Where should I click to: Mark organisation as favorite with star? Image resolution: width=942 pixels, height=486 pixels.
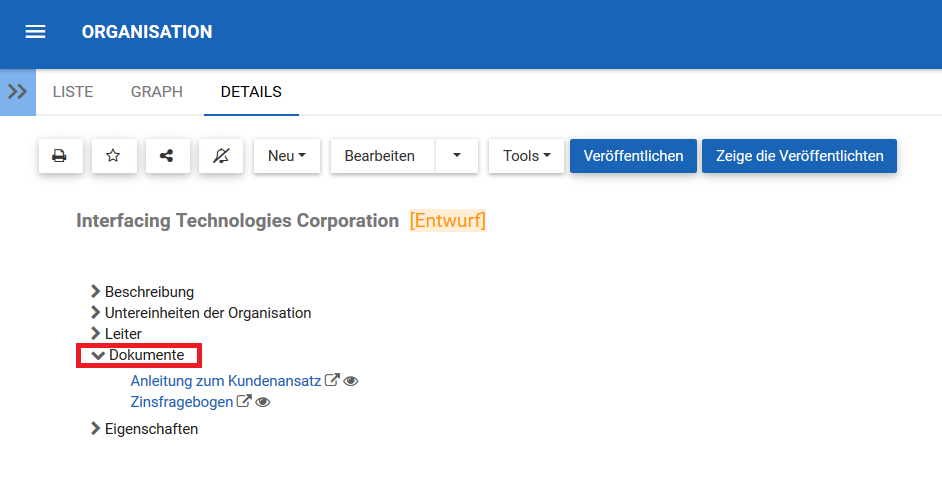113,156
